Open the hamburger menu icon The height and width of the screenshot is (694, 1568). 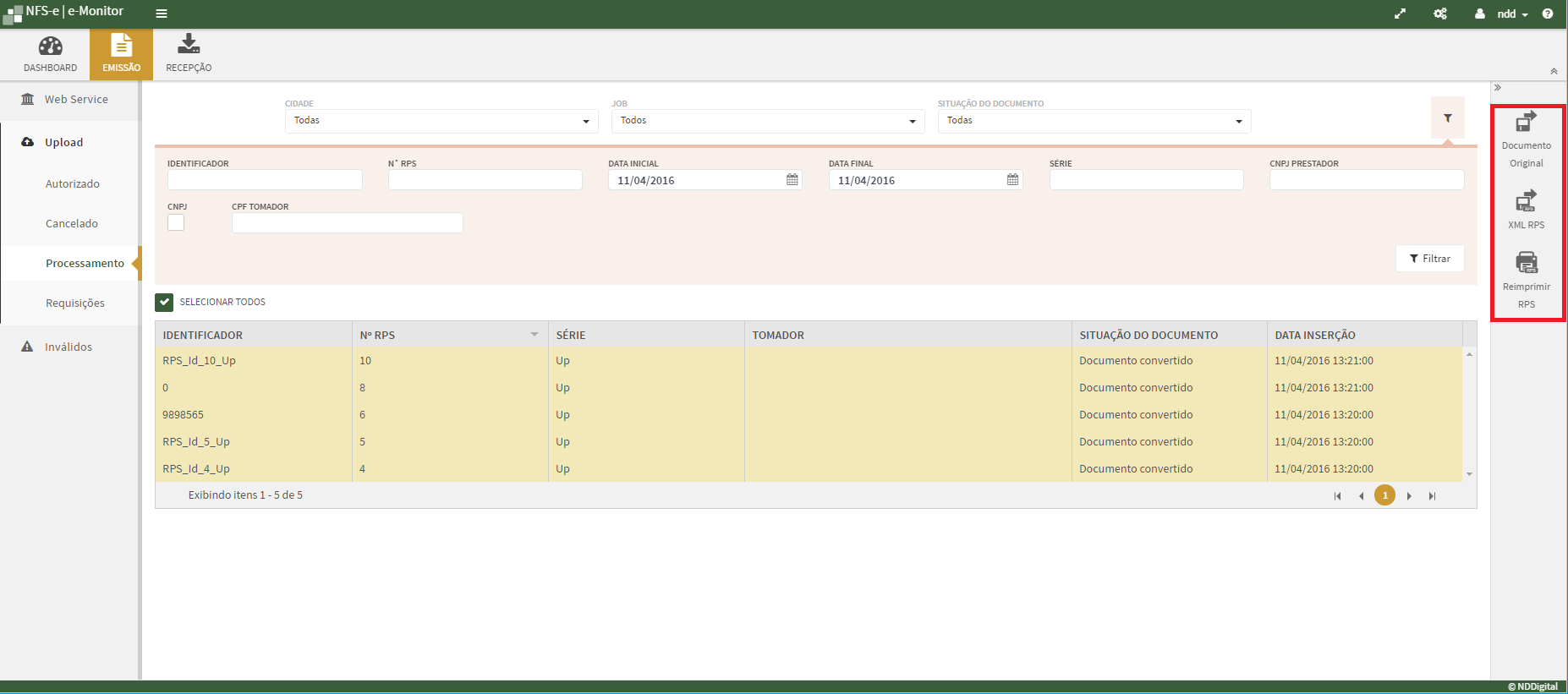click(x=162, y=14)
